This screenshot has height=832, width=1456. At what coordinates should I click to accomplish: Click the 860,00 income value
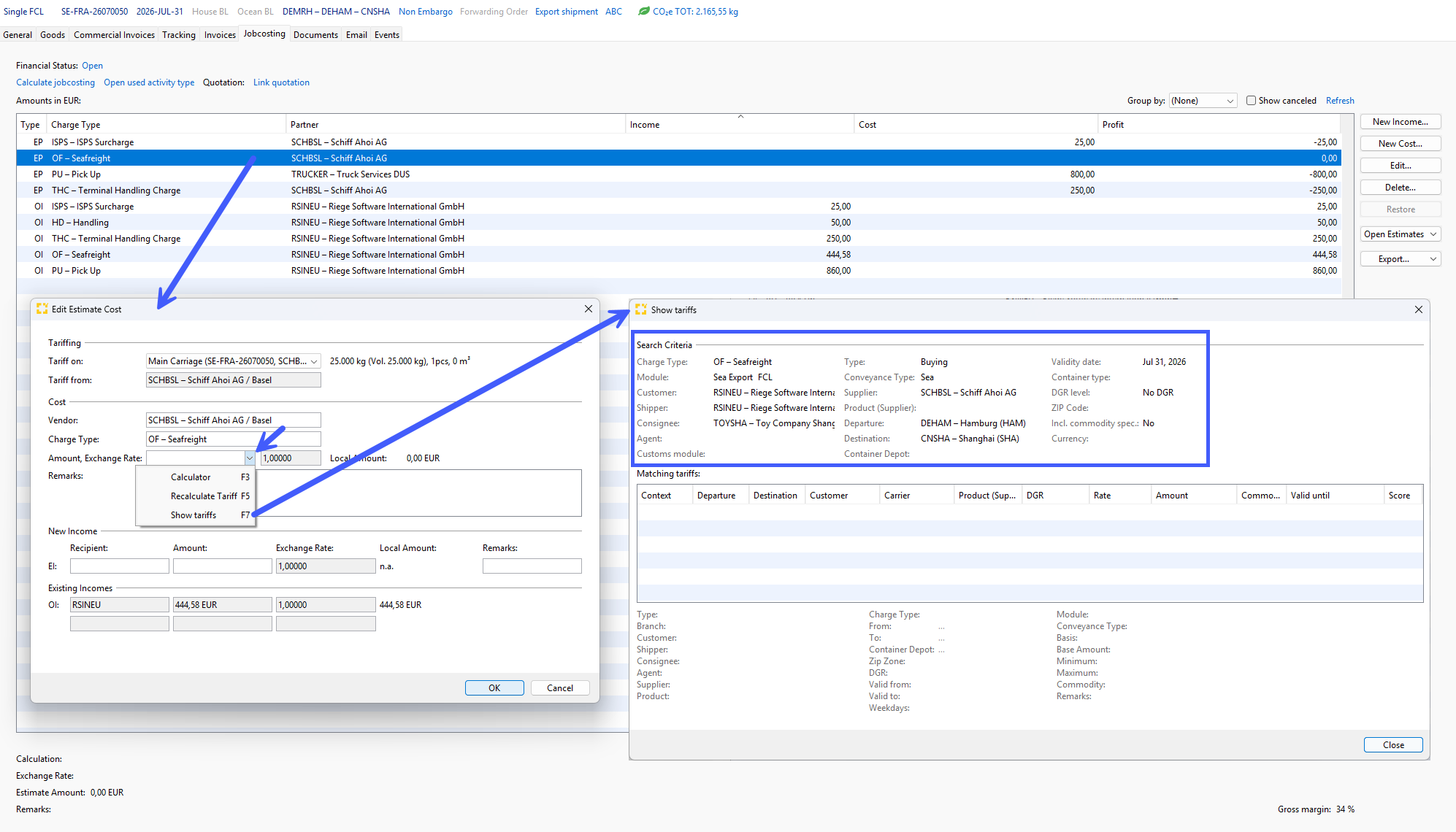(x=838, y=271)
